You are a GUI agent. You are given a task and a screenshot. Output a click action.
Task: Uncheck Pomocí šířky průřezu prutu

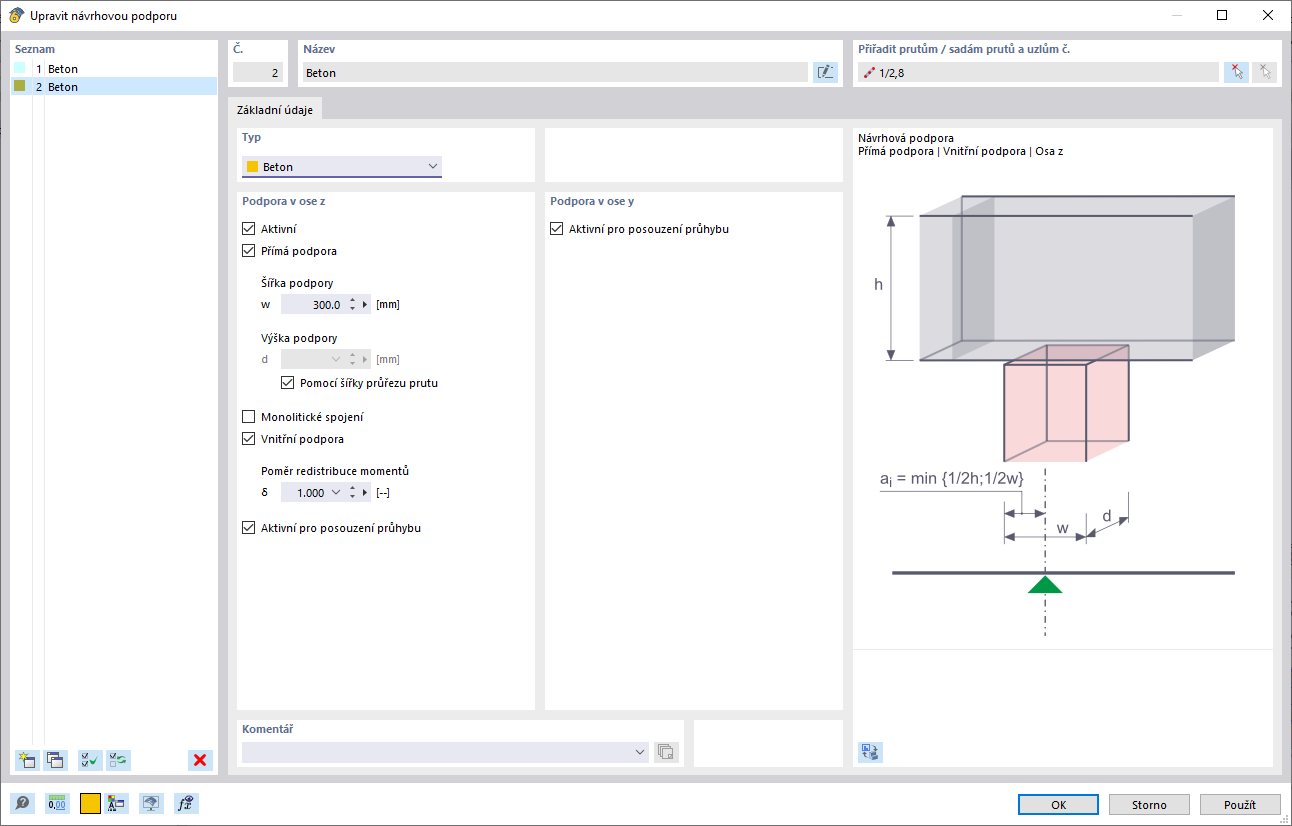288,383
